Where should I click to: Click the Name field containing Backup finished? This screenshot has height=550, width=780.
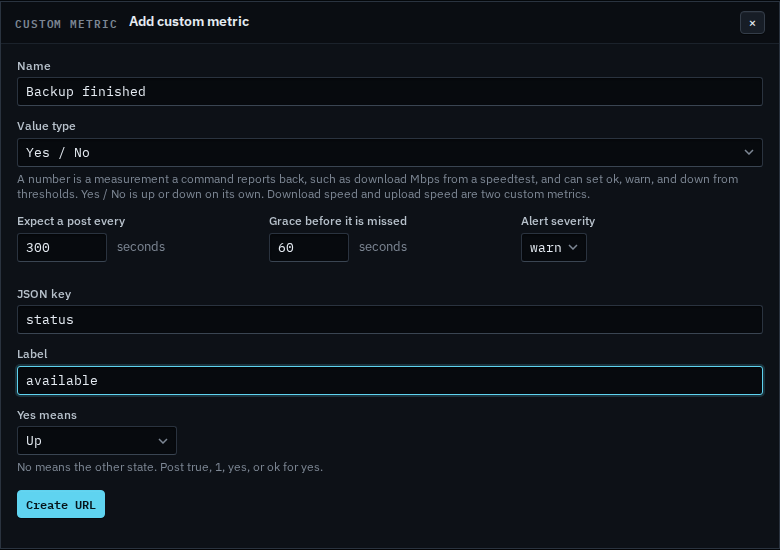390,92
